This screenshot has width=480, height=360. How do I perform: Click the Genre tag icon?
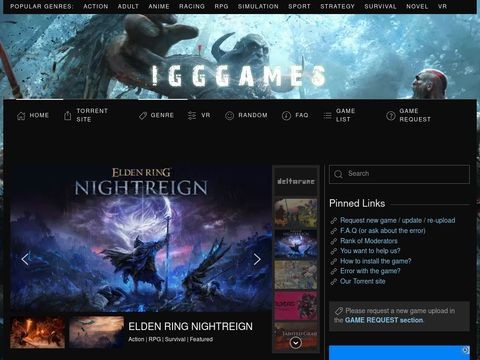143,116
